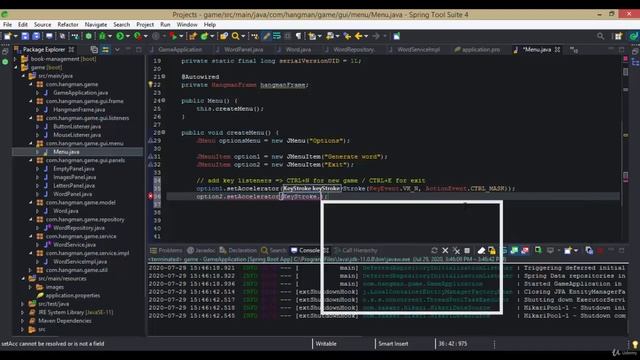Toggle Mark Occurrences pencil icon
The width and height of the screenshot is (640, 360).
[x=266, y=36]
